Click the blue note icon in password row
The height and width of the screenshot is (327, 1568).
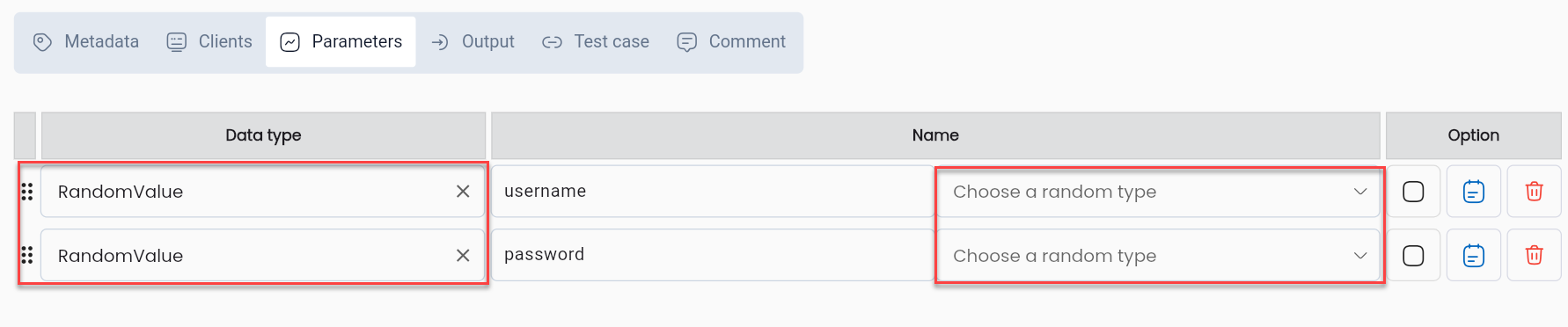[x=1474, y=256]
